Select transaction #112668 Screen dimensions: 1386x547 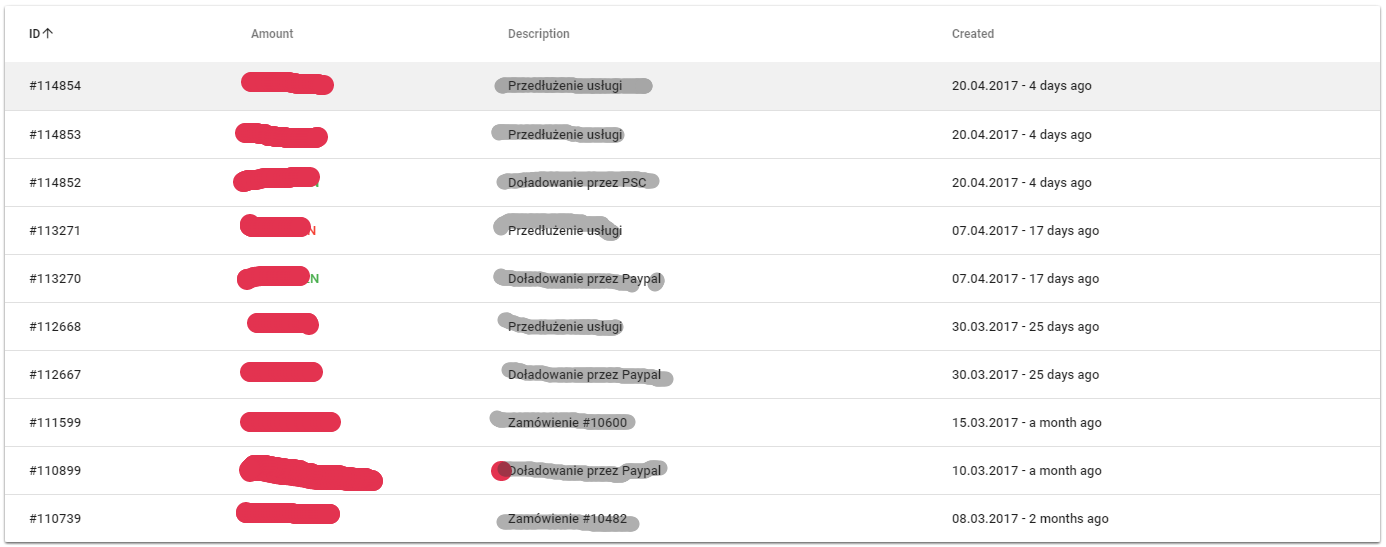(55, 327)
